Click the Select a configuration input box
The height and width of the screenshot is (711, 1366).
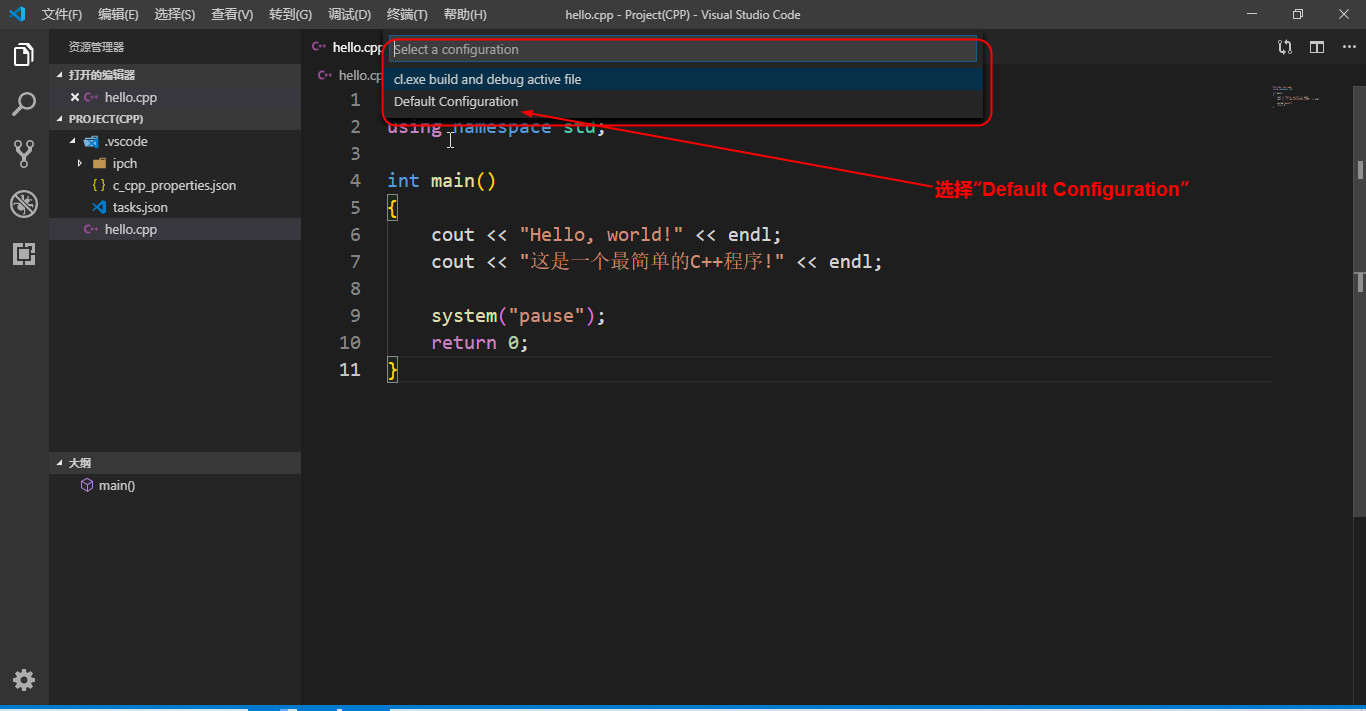point(683,50)
